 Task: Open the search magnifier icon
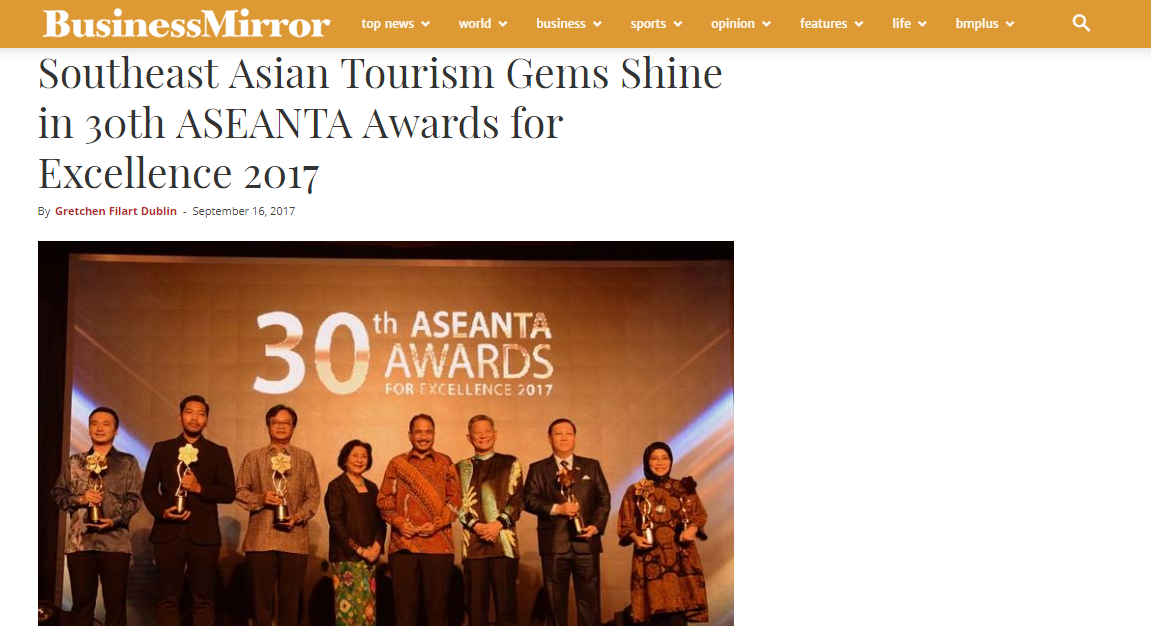[x=1081, y=23]
